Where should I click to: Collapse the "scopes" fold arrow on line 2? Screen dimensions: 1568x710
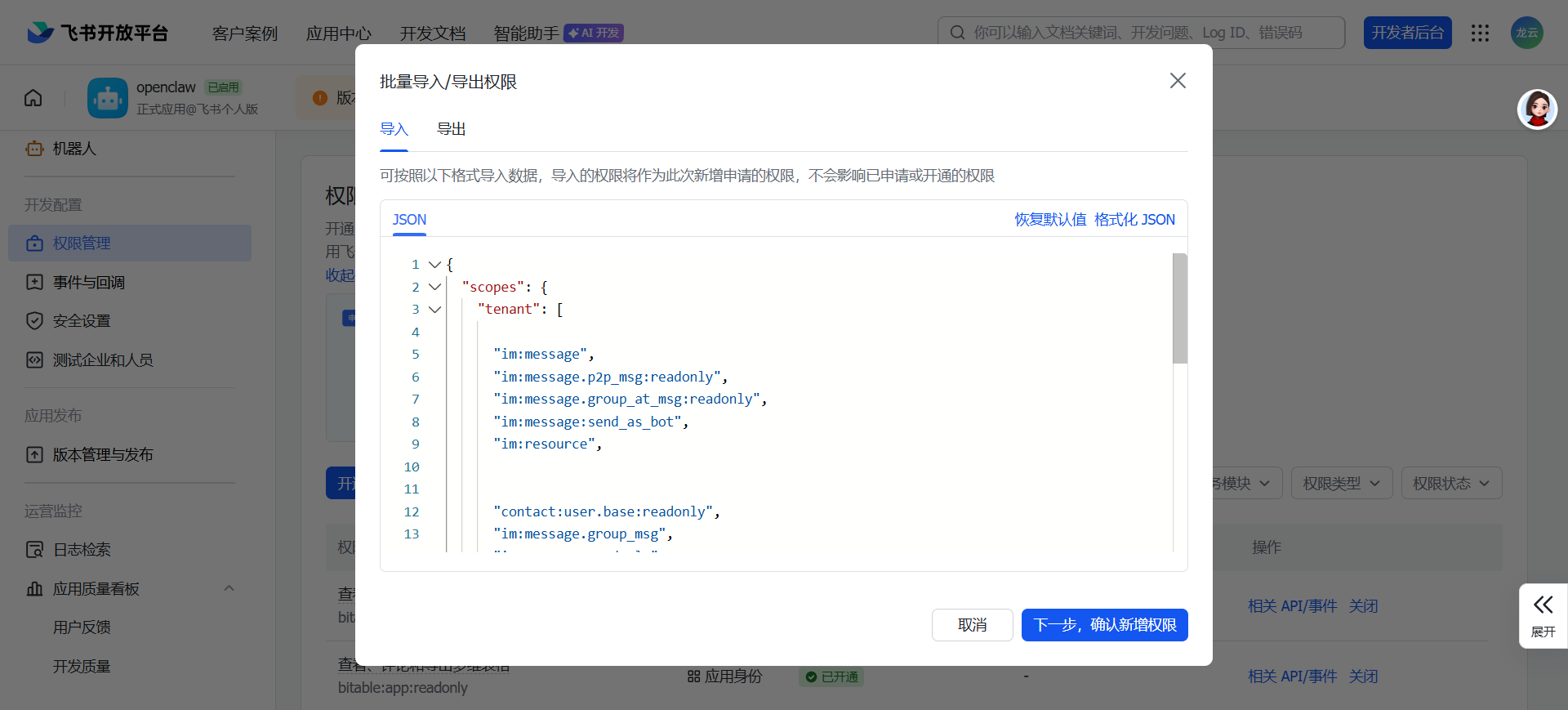click(434, 287)
